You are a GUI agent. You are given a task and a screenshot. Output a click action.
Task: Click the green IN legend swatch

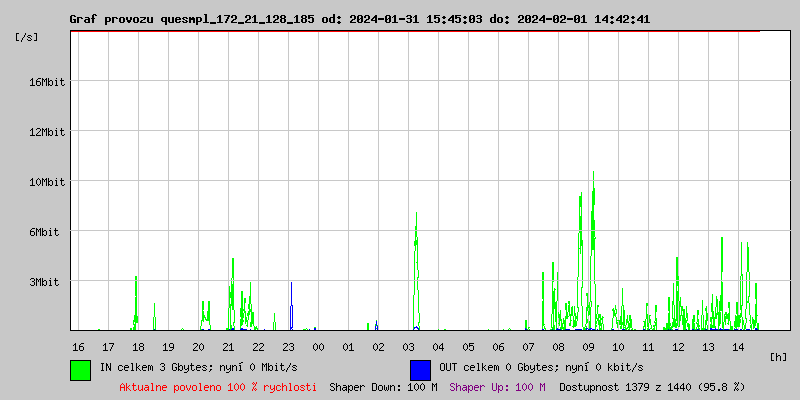click(x=80, y=369)
